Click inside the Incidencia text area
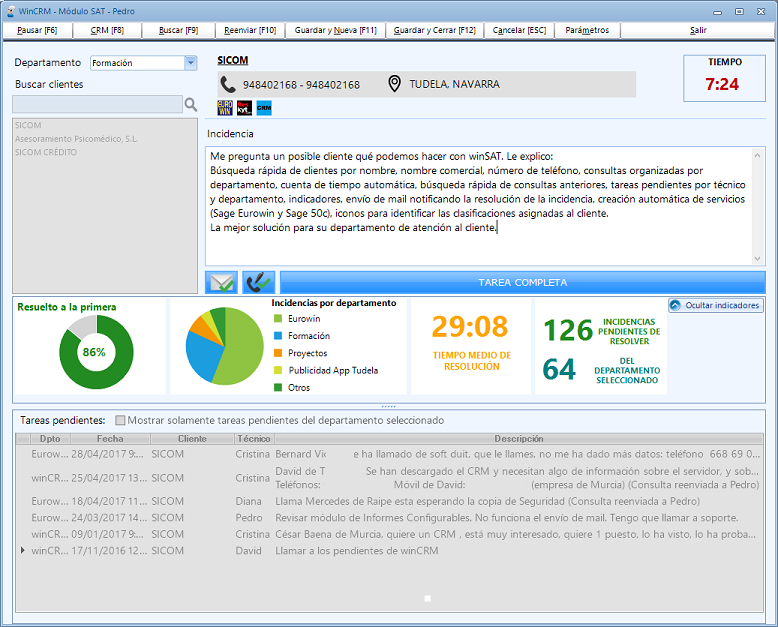Image resolution: width=778 pixels, height=627 pixels. click(479, 206)
